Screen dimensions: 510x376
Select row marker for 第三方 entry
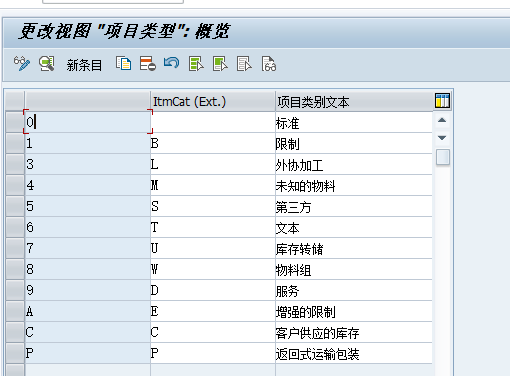pos(15,206)
